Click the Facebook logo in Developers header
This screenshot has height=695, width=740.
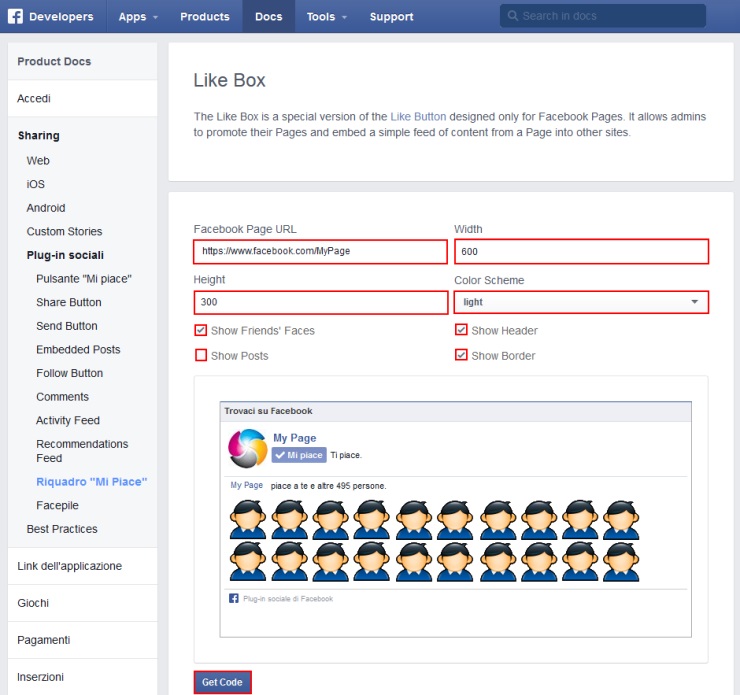tap(16, 16)
